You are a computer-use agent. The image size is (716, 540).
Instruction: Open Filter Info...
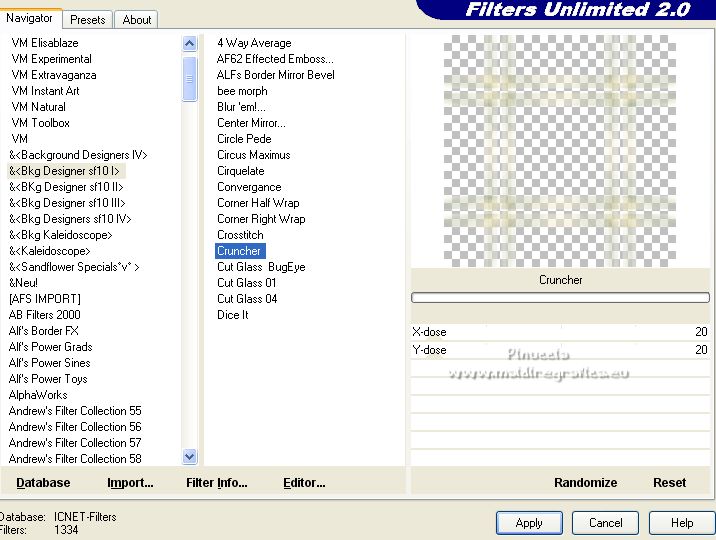pyautogui.click(x=216, y=482)
